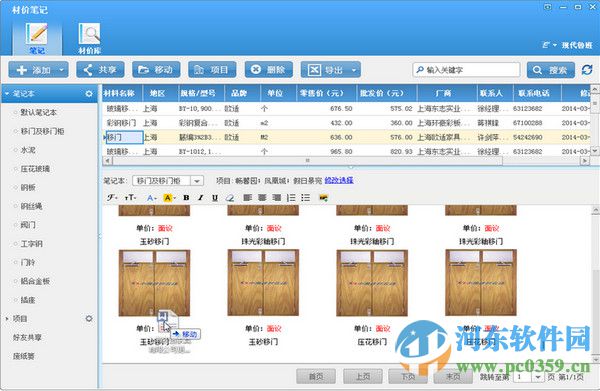The height and width of the screenshot is (391, 600).
Task: Click the insert image icon
Action: tap(324, 198)
